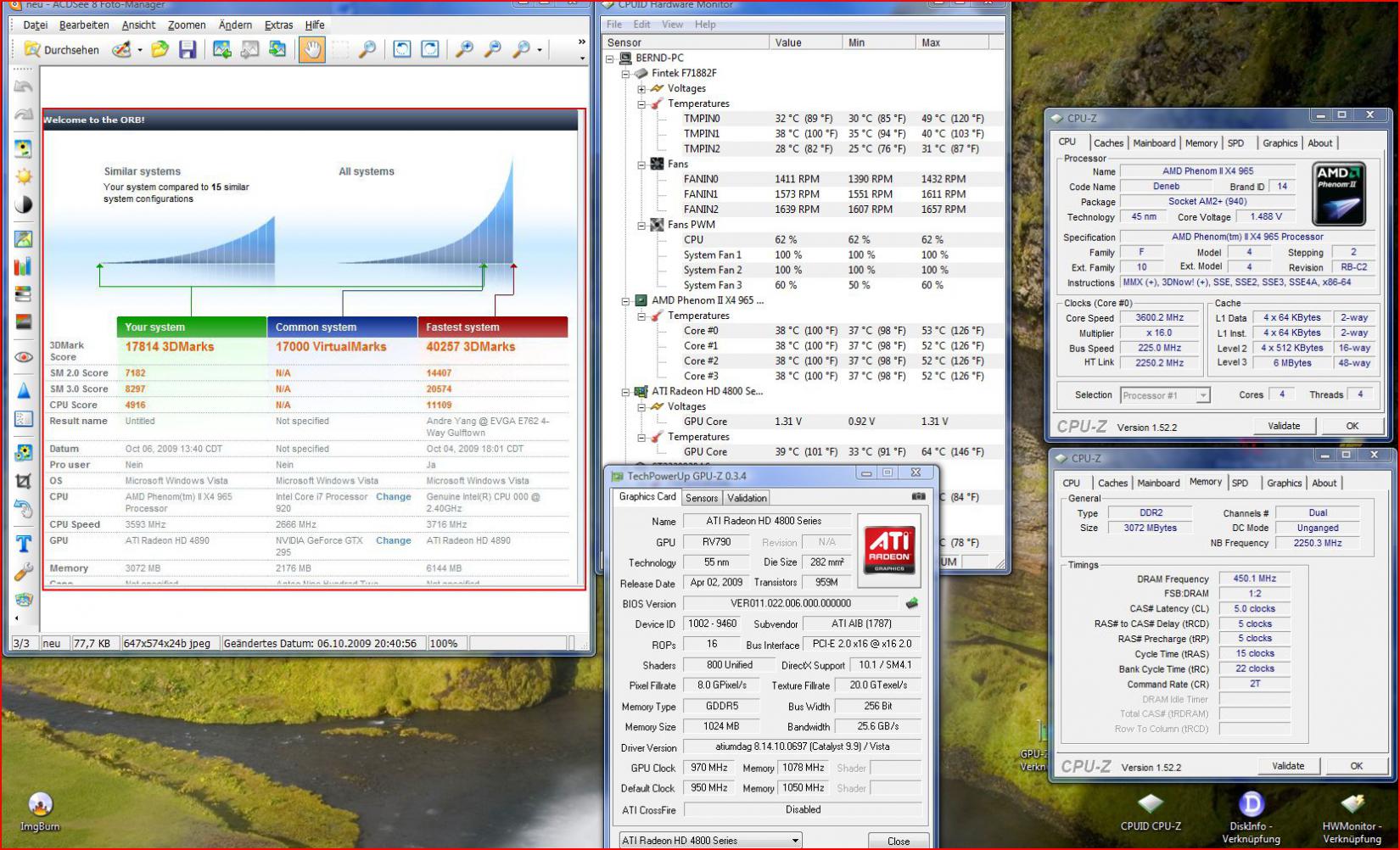Click the paint palette edit icon in ACDSee
This screenshot has width=1400, height=850.
(122, 50)
